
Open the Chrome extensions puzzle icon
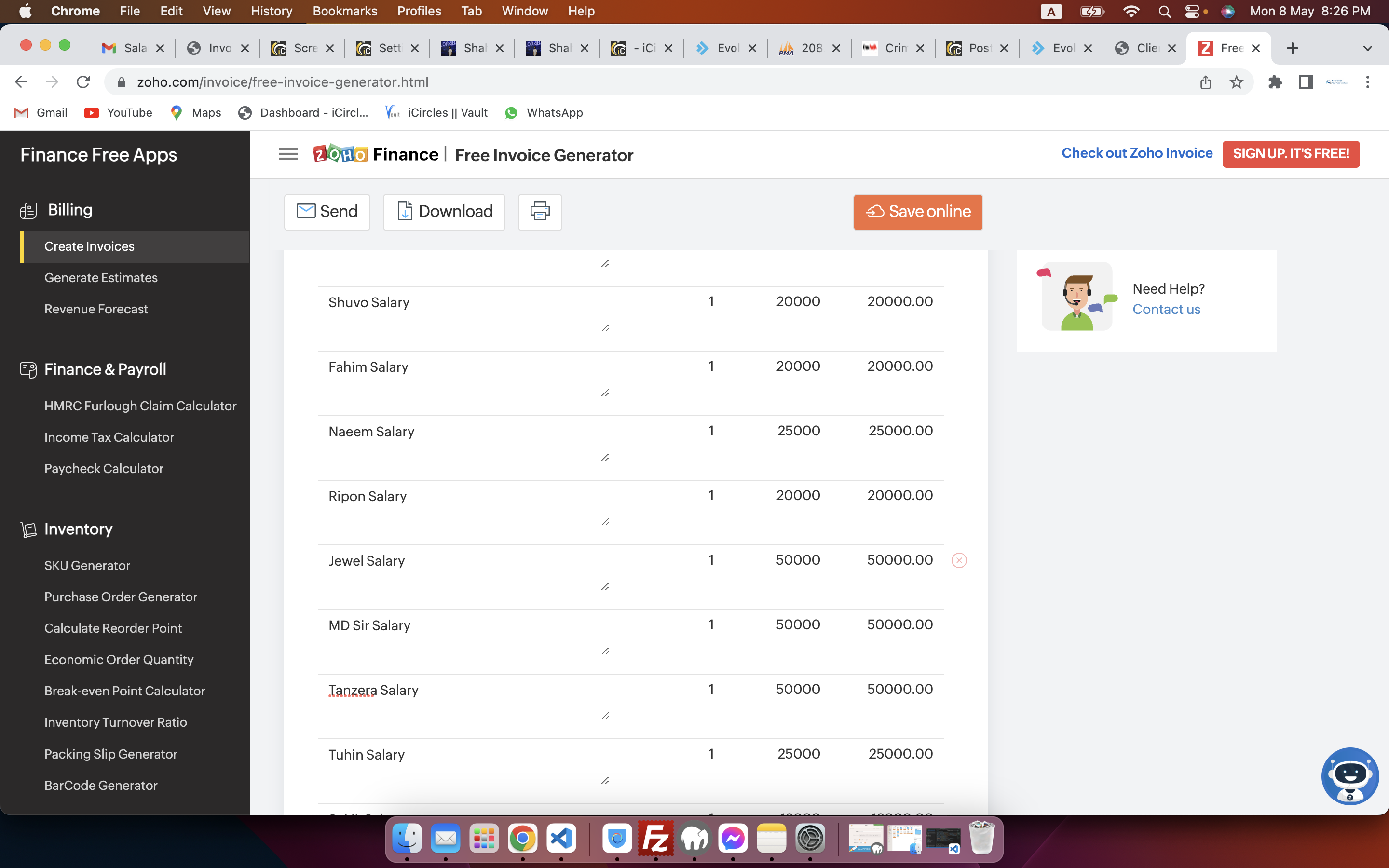click(x=1275, y=82)
